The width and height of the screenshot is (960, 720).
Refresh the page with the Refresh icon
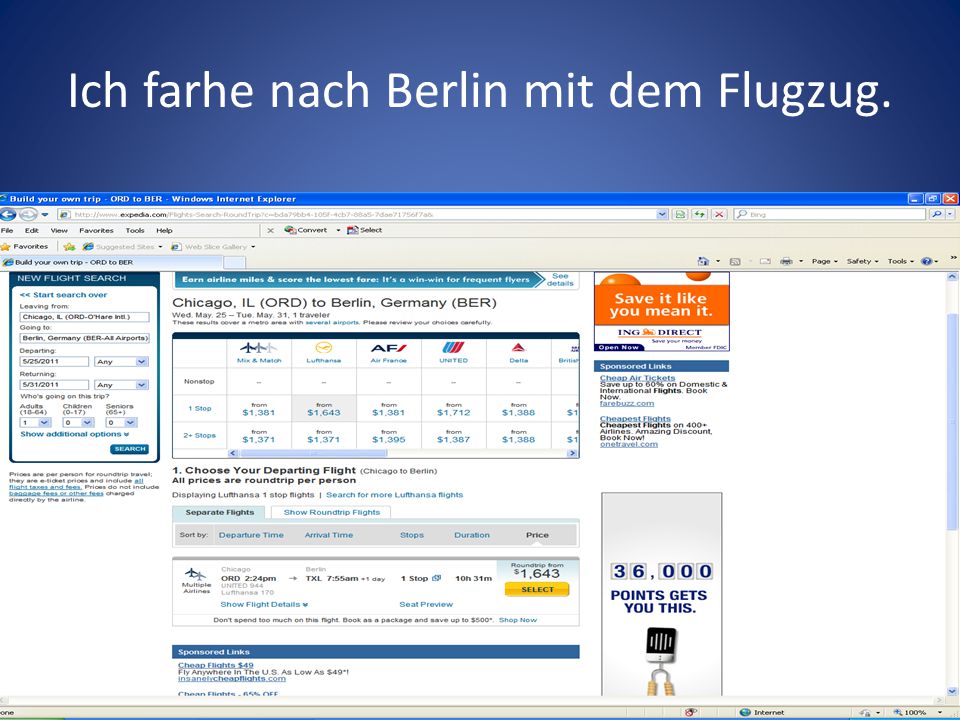click(x=700, y=215)
